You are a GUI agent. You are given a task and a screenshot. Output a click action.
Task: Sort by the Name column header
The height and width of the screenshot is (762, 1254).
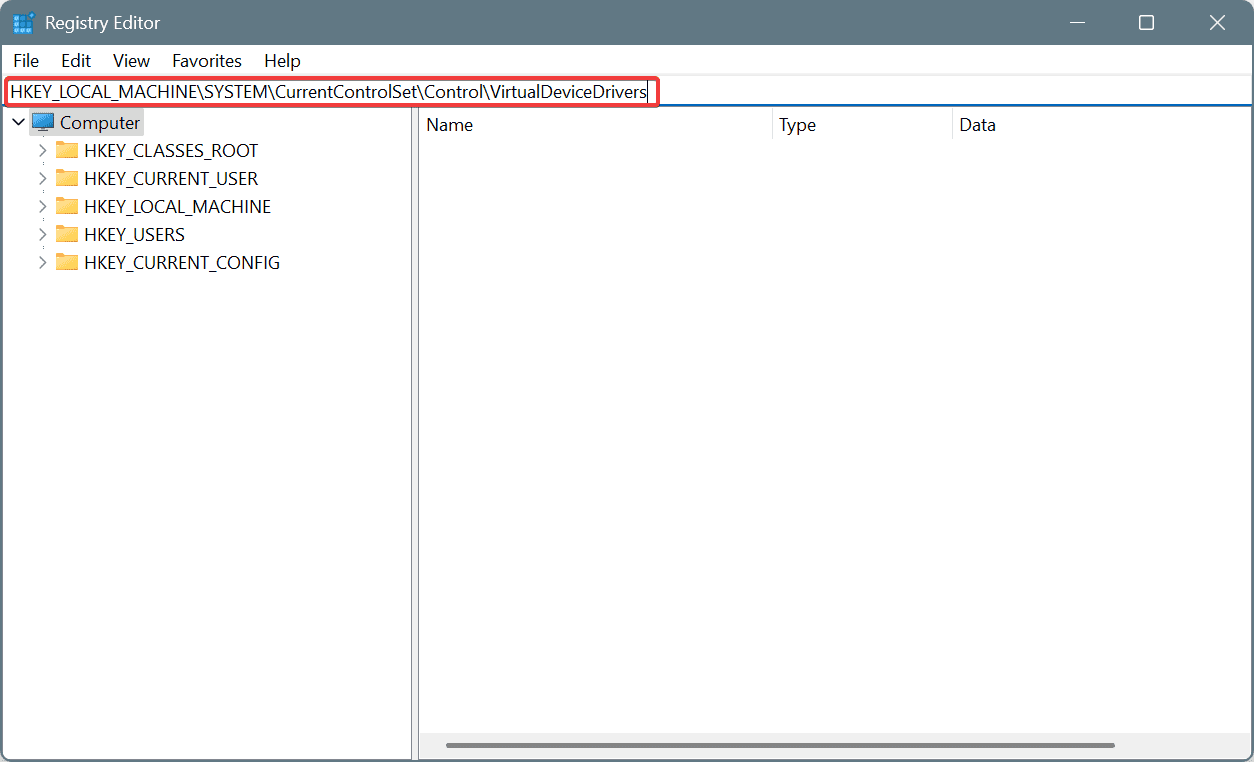(x=595, y=125)
